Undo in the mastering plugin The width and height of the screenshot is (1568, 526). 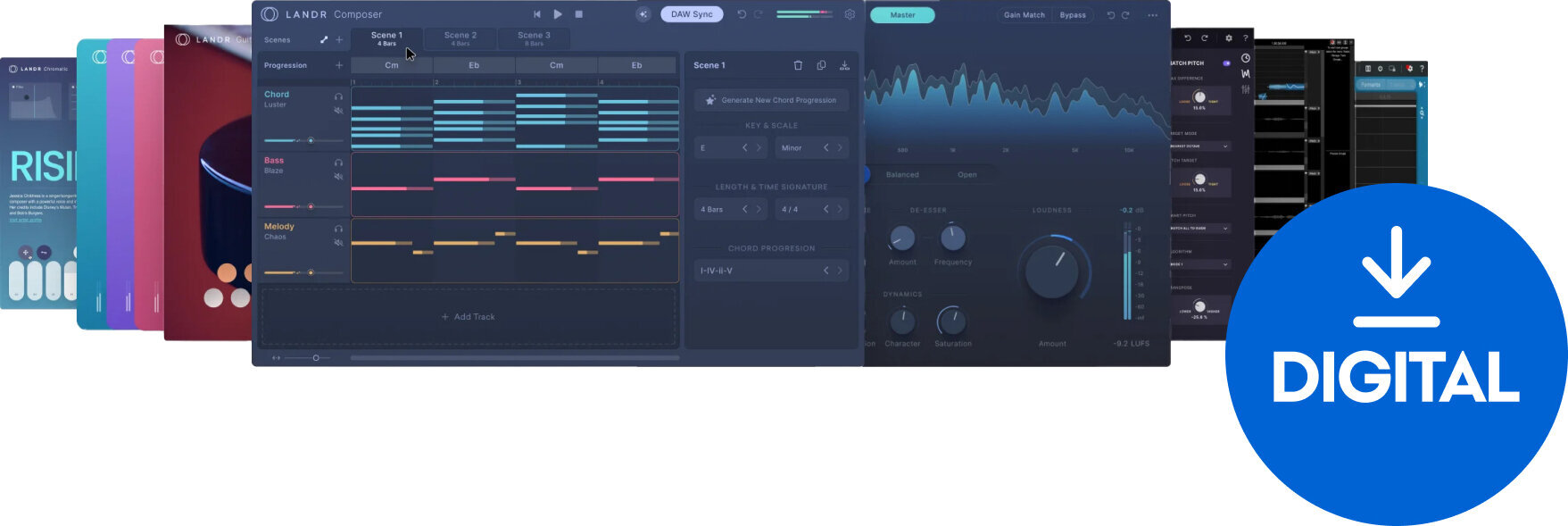1110,15
